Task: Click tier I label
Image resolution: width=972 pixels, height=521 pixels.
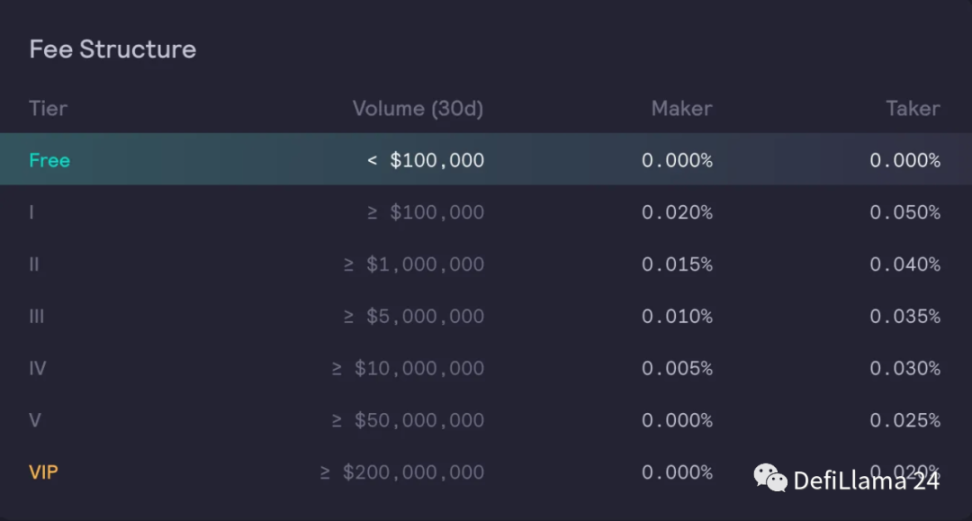Action: coord(32,212)
